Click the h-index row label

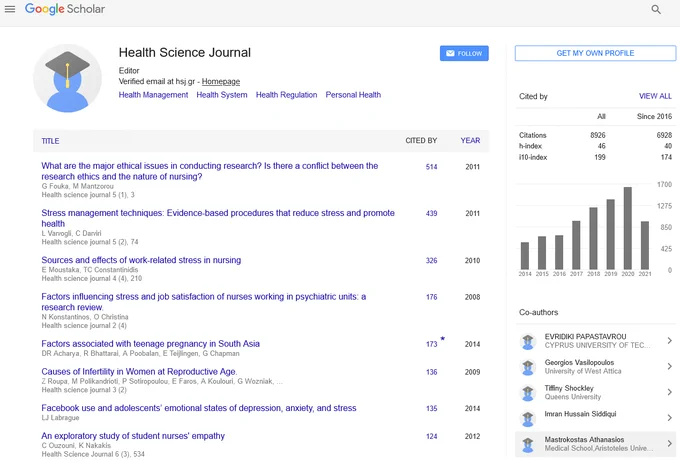tap(530, 146)
